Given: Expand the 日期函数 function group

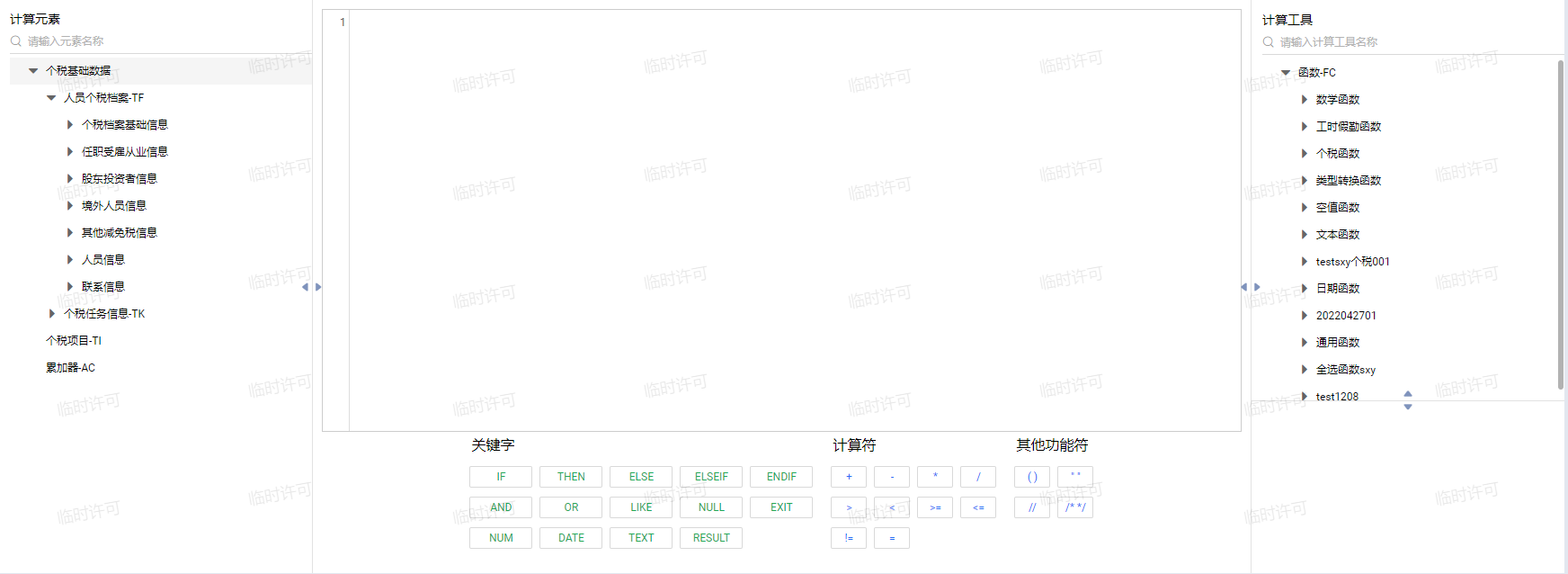Looking at the screenshot, I should [x=1304, y=289].
